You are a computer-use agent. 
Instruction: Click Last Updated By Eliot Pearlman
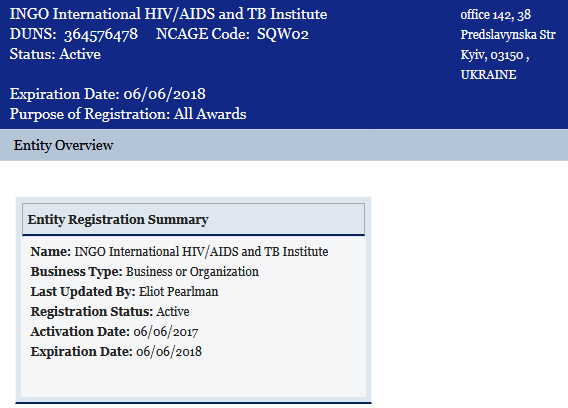[x=124, y=291]
